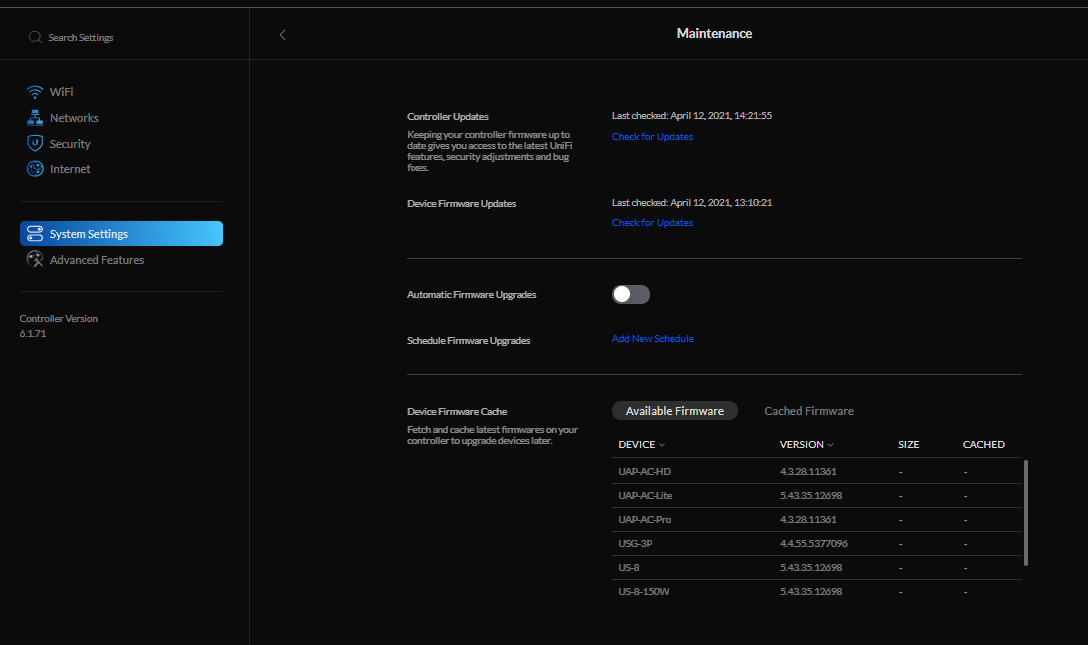Select the Available Firmware tab
Image resolution: width=1088 pixels, height=645 pixels.
tap(674, 411)
